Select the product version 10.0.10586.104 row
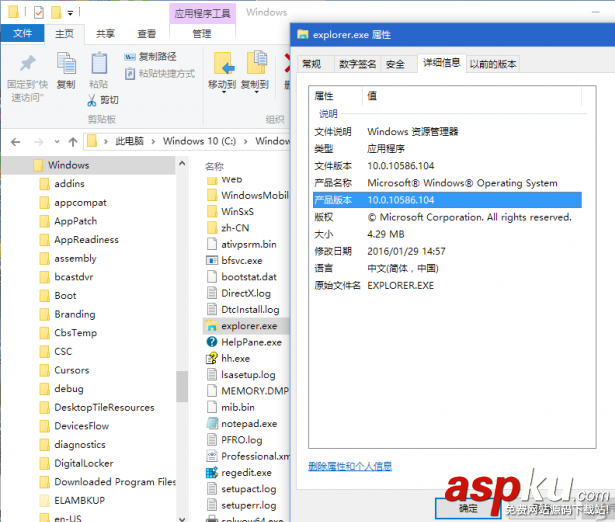The height and width of the screenshot is (522, 615). click(x=447, y=200)
